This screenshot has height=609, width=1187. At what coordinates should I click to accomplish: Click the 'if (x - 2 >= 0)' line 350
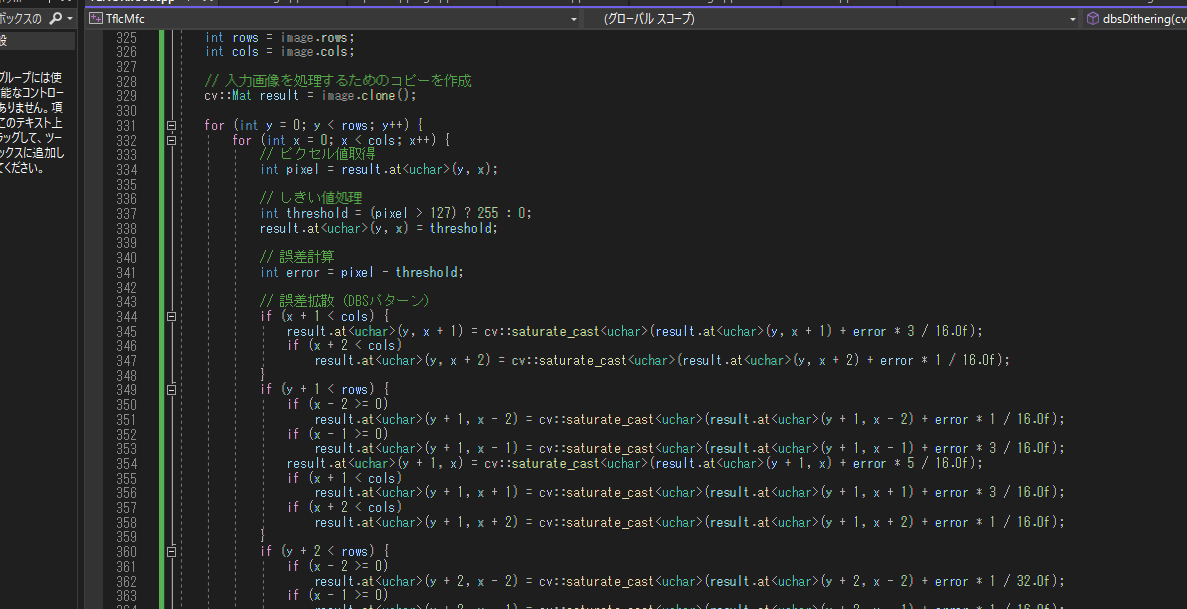338,404
